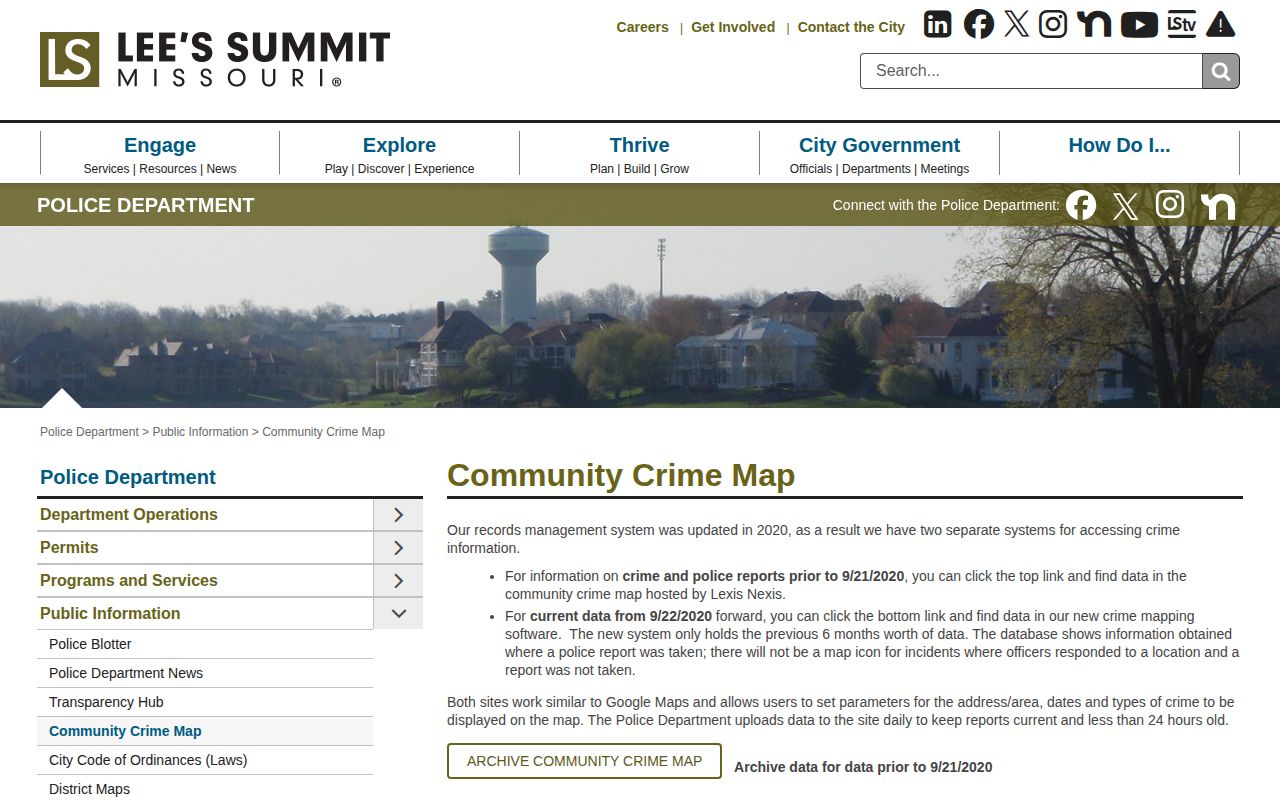The width and height of the screenshot is (1280, 800).
Task: Open Police Department News sidebar link
Action: point(126,673)
